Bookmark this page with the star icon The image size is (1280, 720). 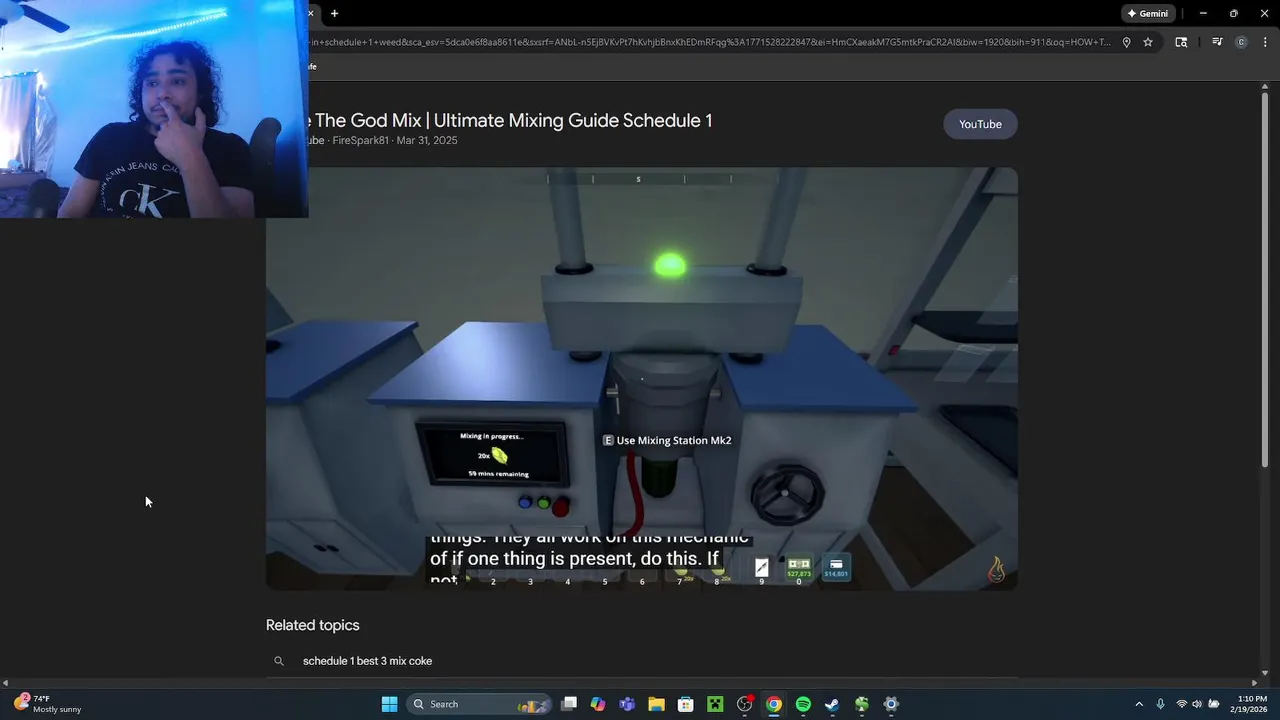click(x=1148, y=42)
